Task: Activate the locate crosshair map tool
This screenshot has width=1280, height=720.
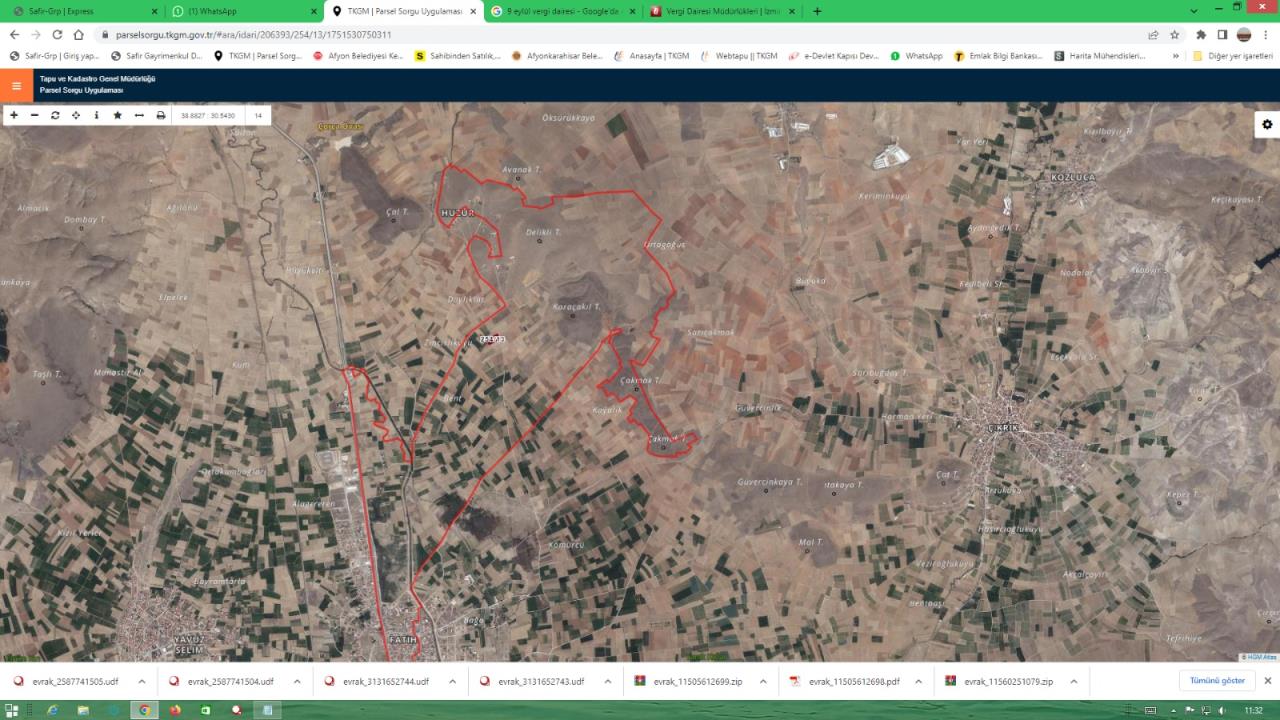Action: (x=76, y=115)
